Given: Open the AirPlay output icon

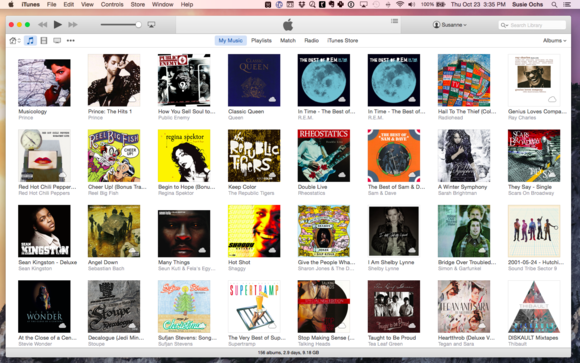Looking at the screenshot, I should click(x=151, y=25).
